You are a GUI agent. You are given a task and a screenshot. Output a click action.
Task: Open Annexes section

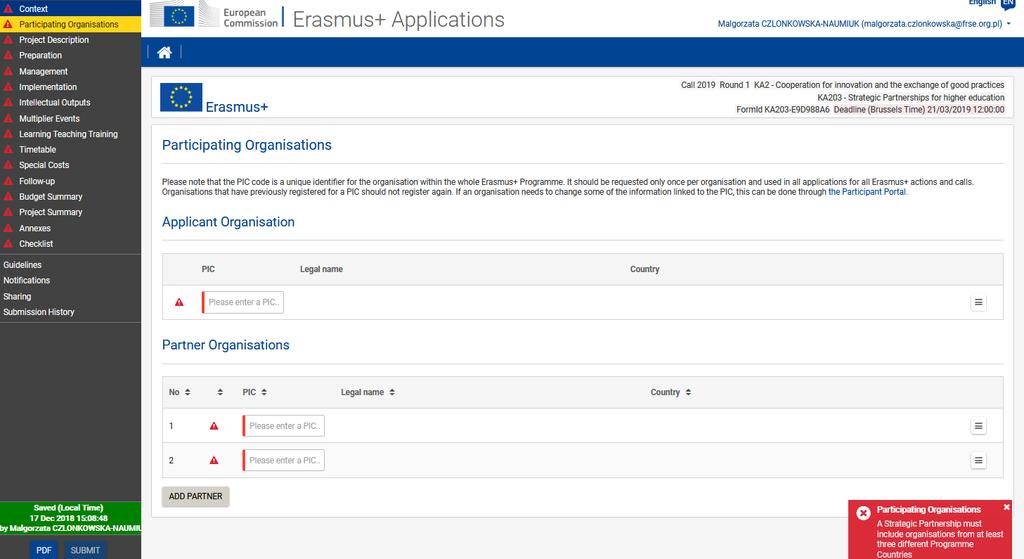[35, 228]
